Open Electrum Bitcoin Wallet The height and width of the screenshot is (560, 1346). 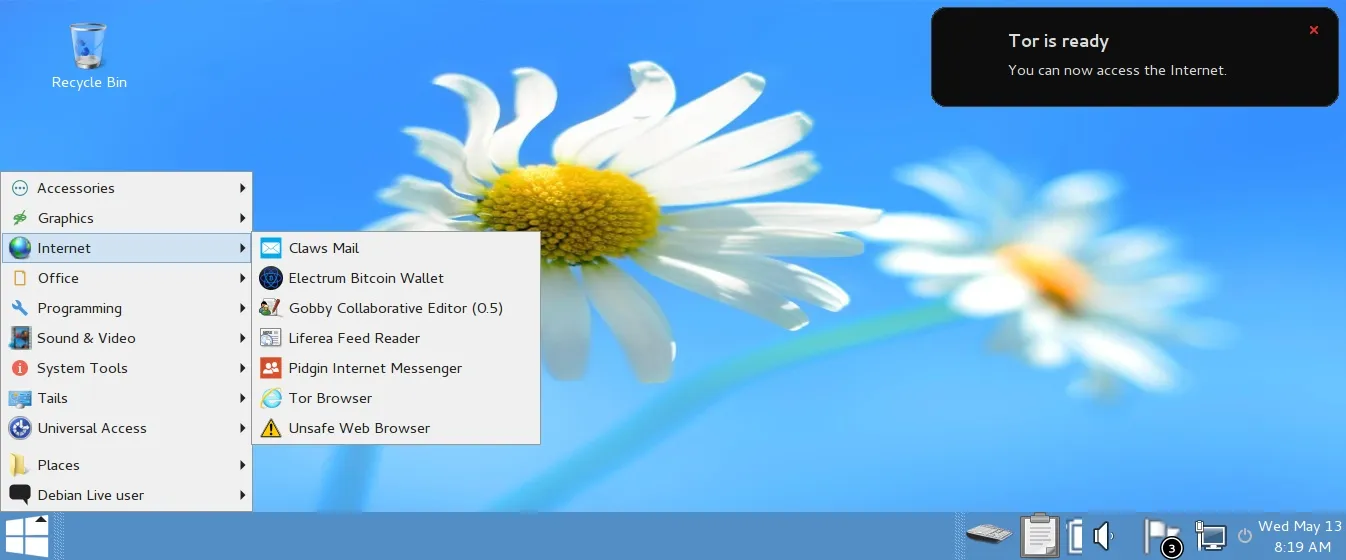click(x=365, y=278)
